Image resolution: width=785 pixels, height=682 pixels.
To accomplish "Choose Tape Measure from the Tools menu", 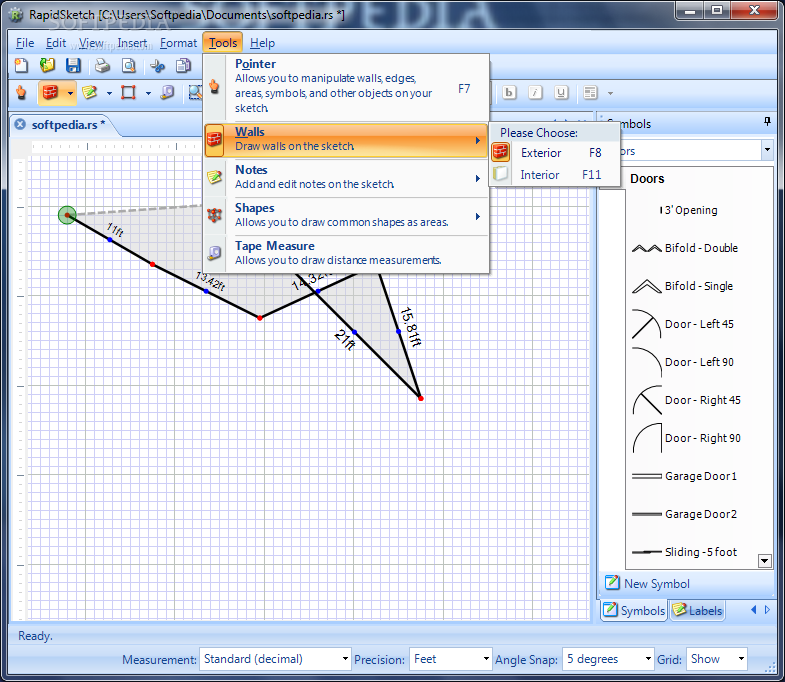I will tap(346, 253).
